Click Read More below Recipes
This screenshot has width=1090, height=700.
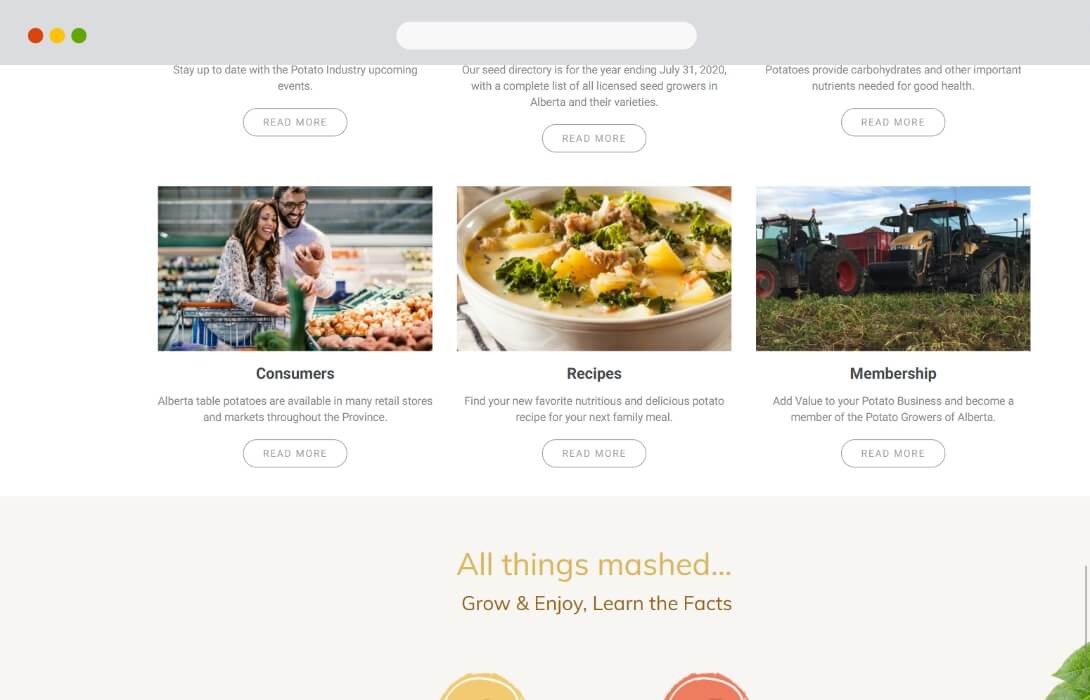(594, 453)
